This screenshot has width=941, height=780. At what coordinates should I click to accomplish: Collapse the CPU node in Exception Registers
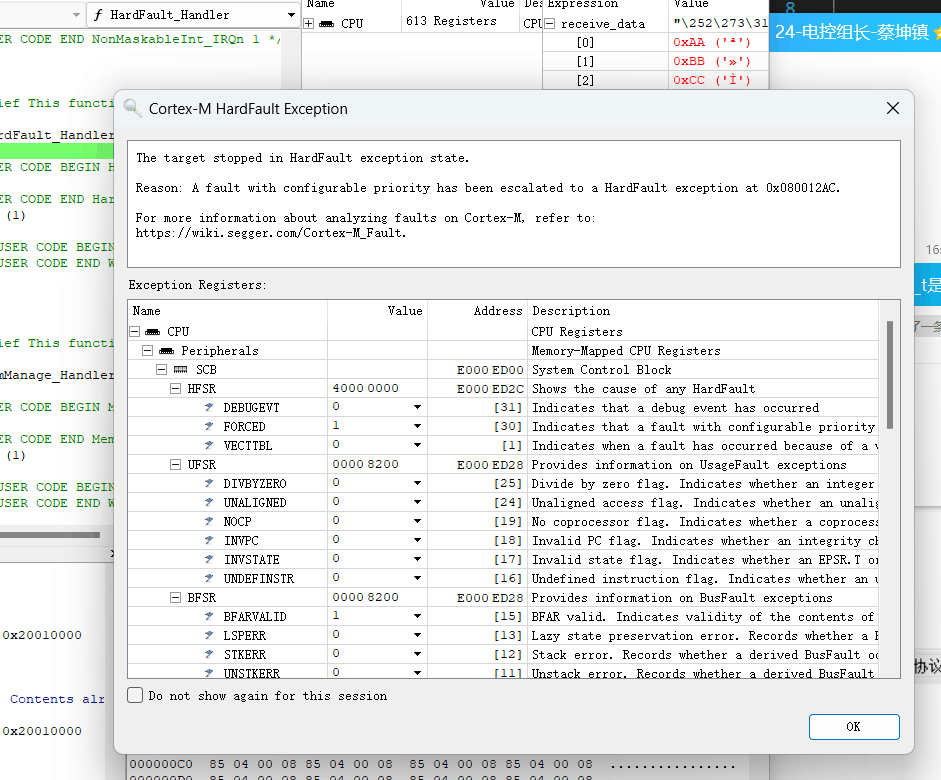pos(135,332)
